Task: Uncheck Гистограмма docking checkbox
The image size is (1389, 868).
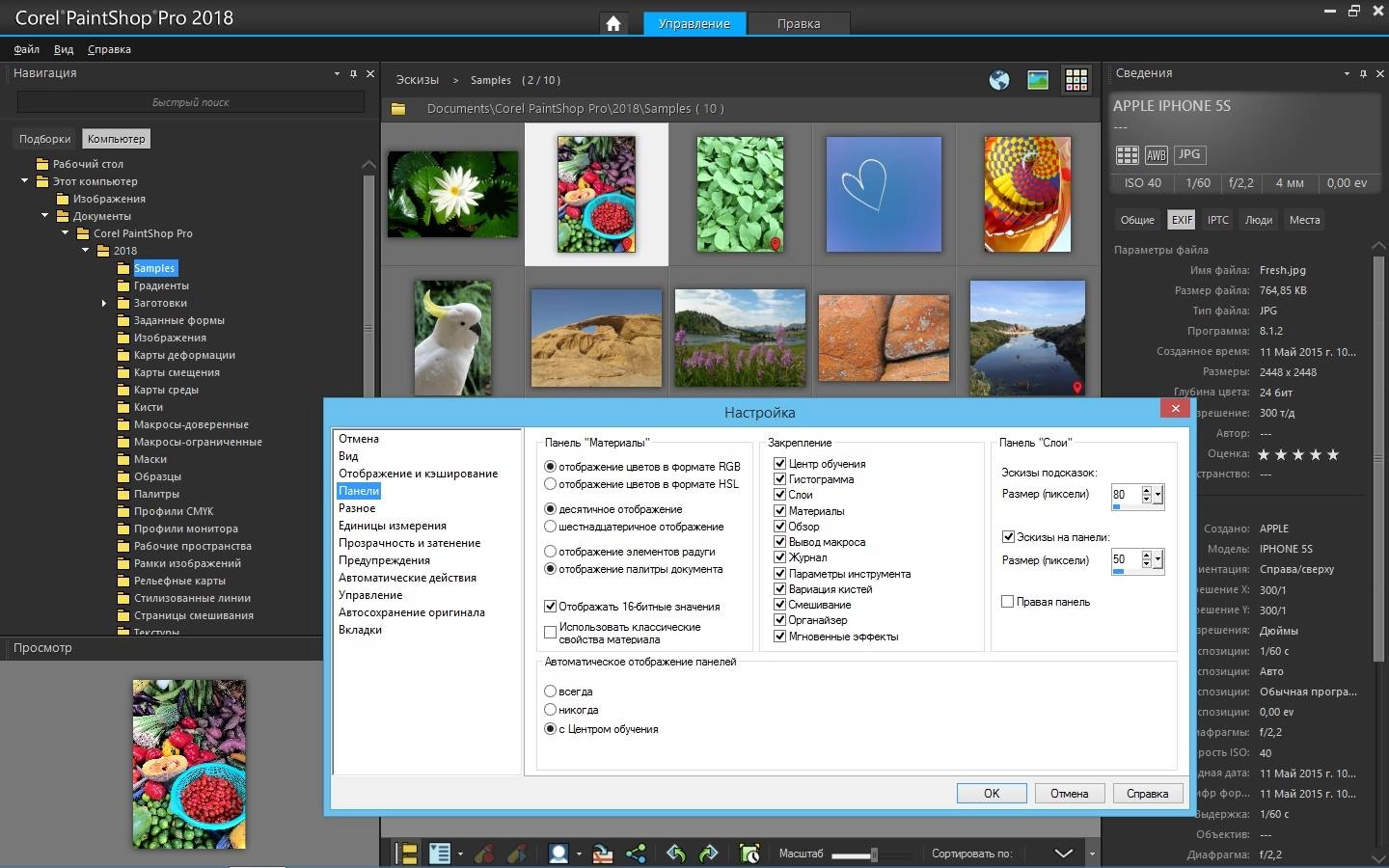Action: [x=780, y=479]
